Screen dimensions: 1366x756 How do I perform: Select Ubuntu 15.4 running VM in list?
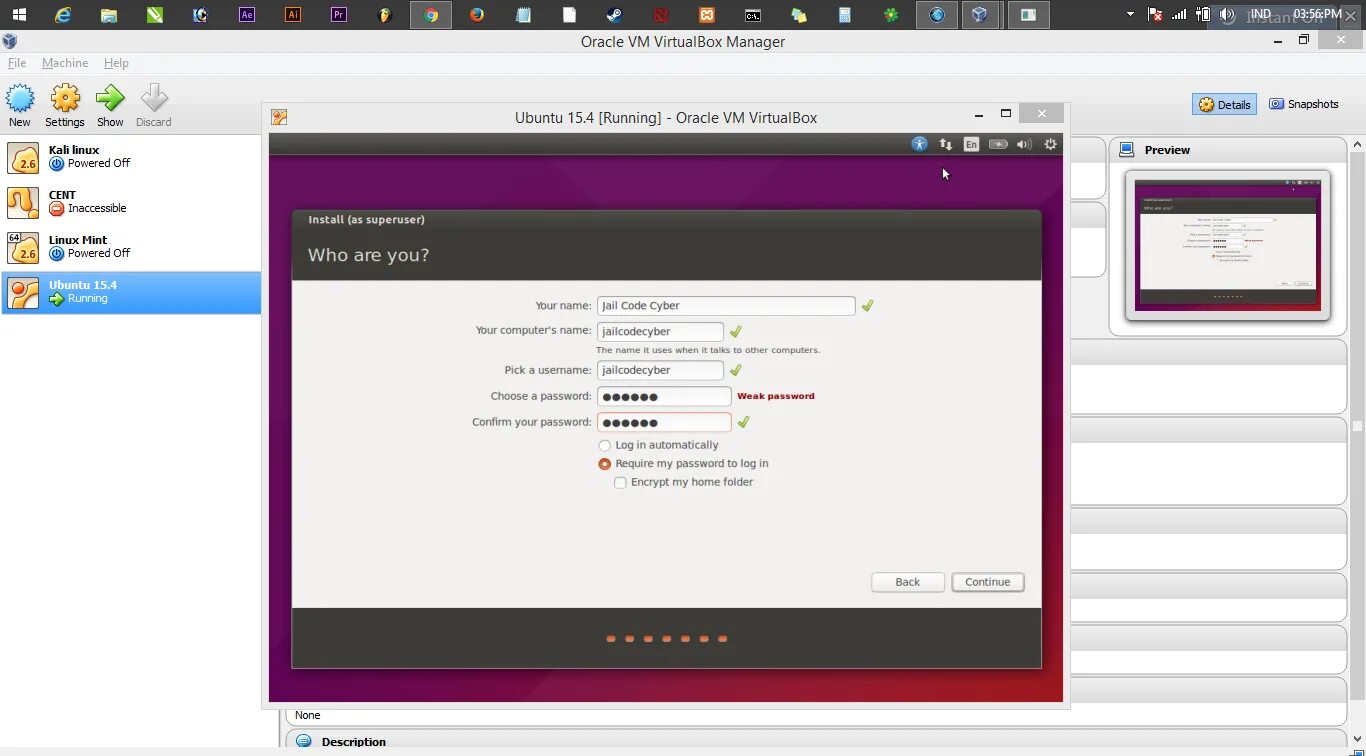(131, 292)
